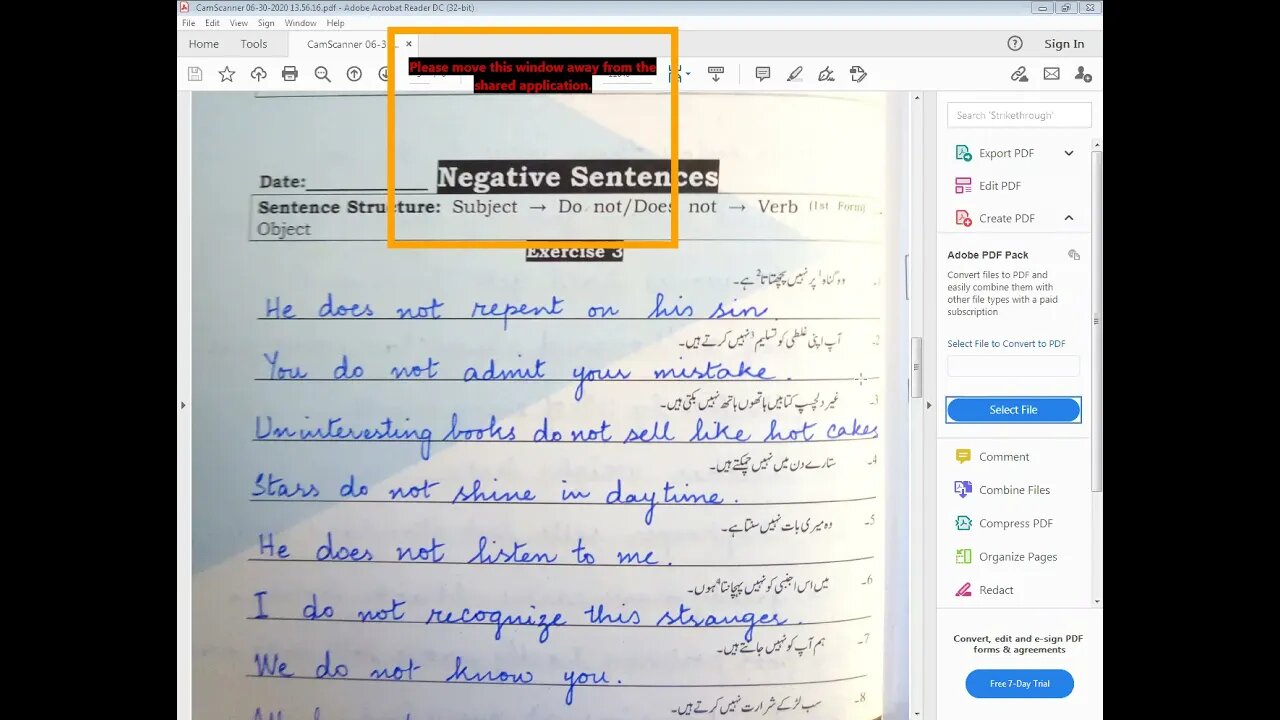This screenshot has width=1280, height=720.
Task: Open Find text using the magnifier icon
Action: click(x=322, y=74)
